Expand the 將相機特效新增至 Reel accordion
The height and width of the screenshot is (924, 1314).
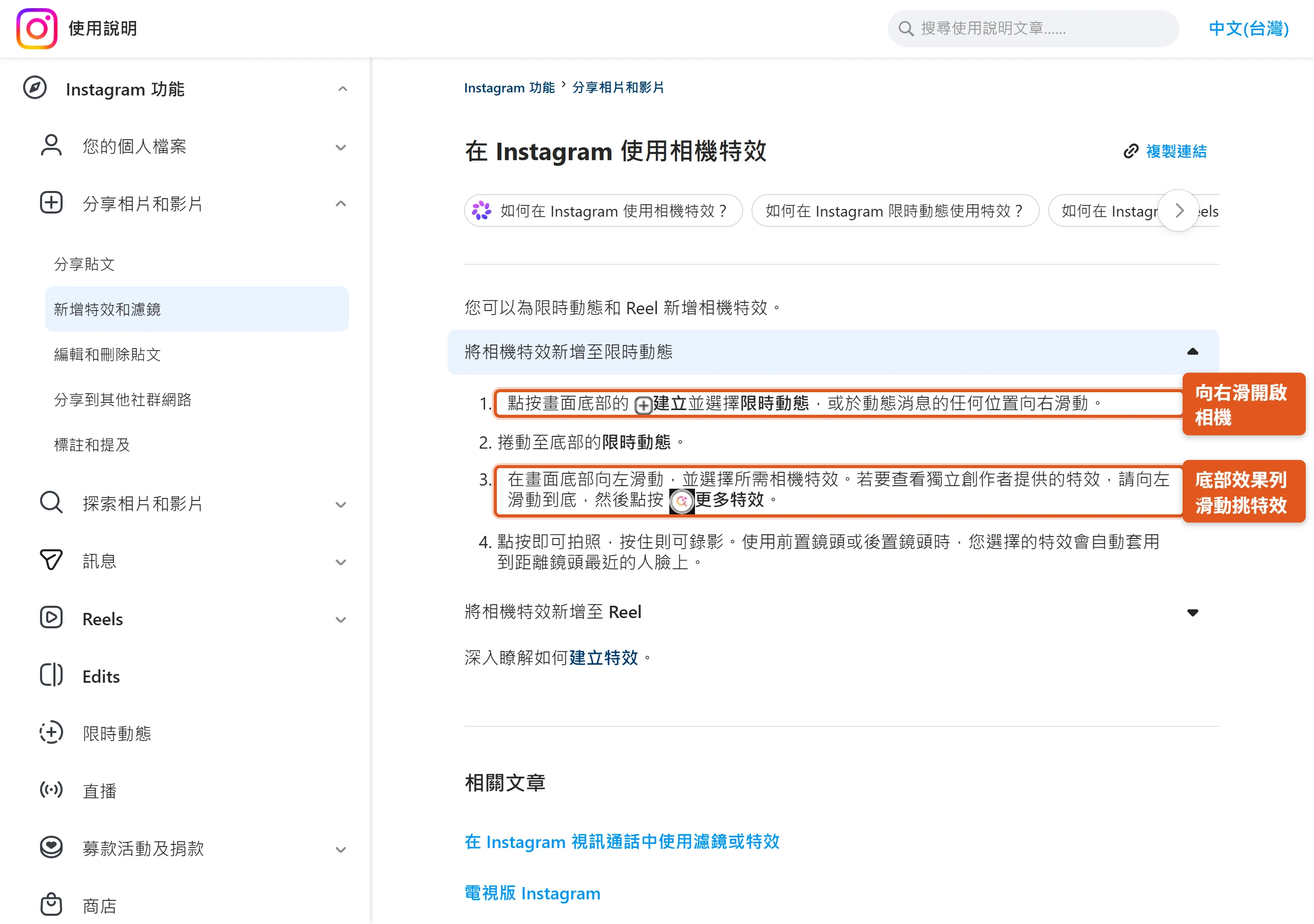coord(833,612)
